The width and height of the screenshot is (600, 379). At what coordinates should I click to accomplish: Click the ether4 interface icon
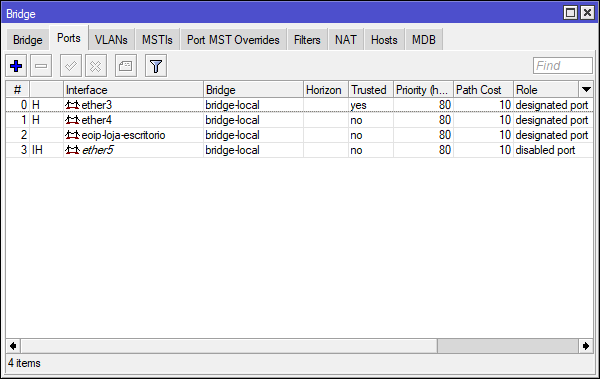point(72,120)
